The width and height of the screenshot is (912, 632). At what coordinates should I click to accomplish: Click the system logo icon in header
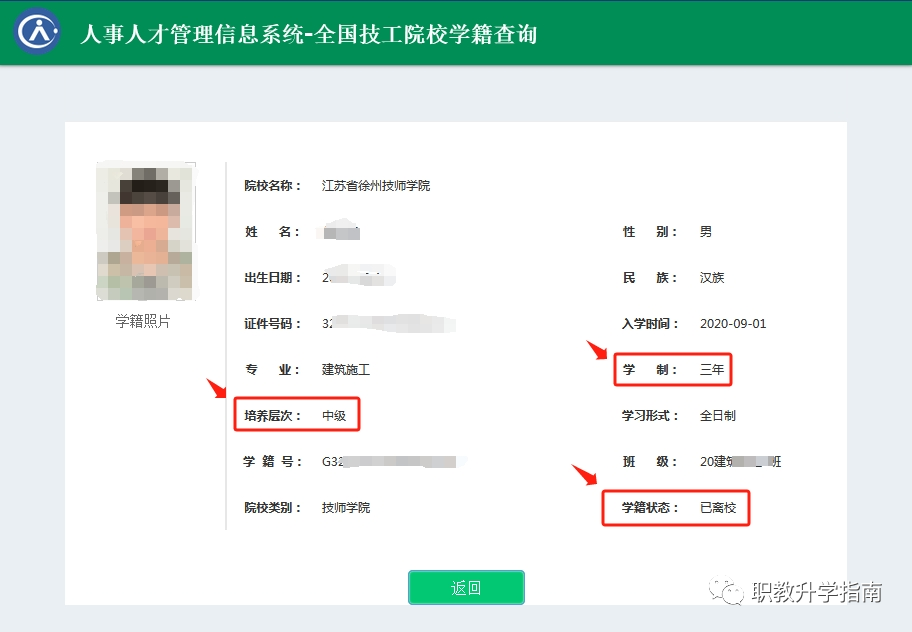coord(37,31)
